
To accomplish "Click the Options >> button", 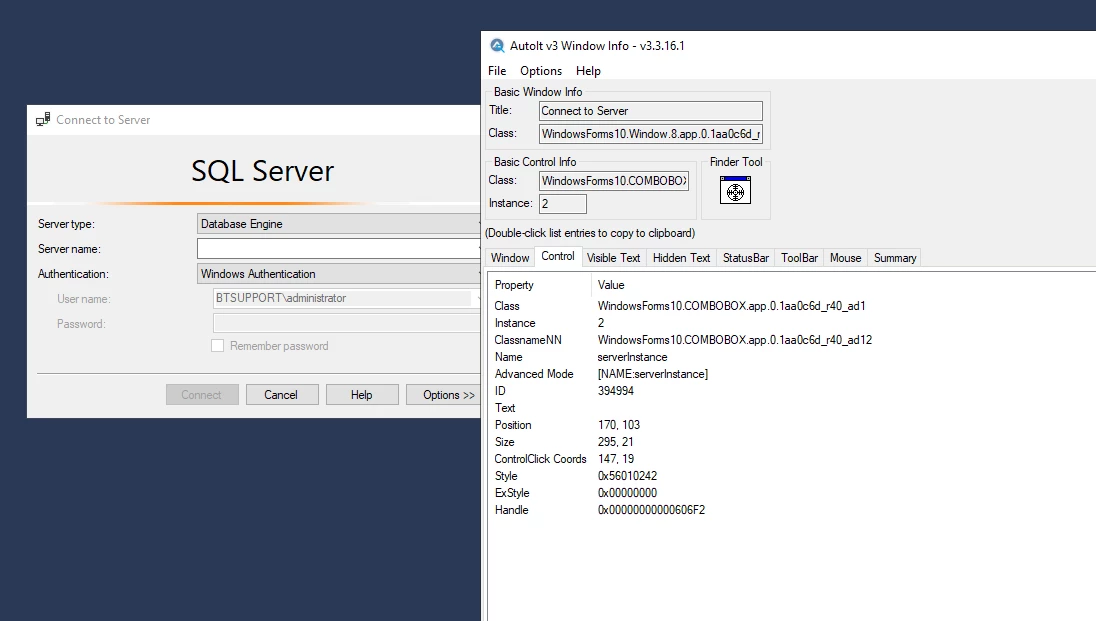I will click(x=443, y=394).
